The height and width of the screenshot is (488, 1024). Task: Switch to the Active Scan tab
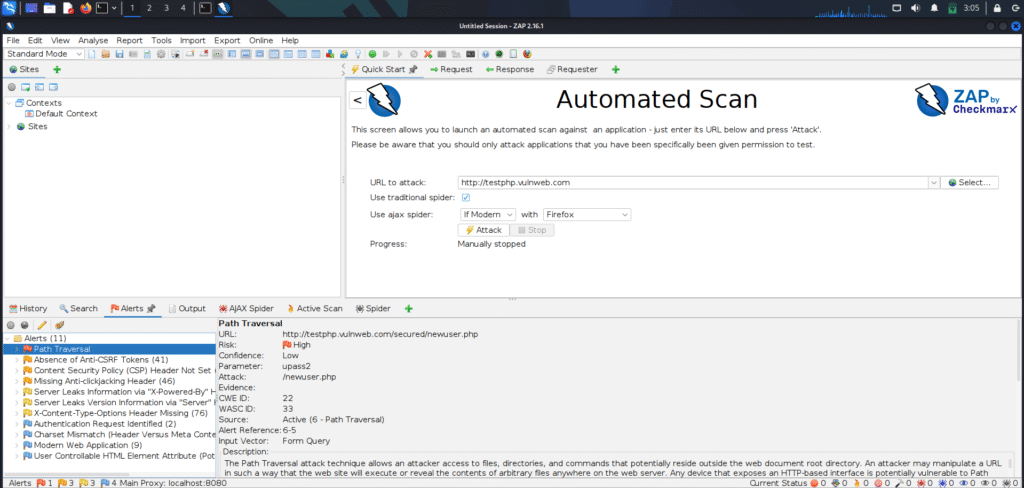[315, 309]
